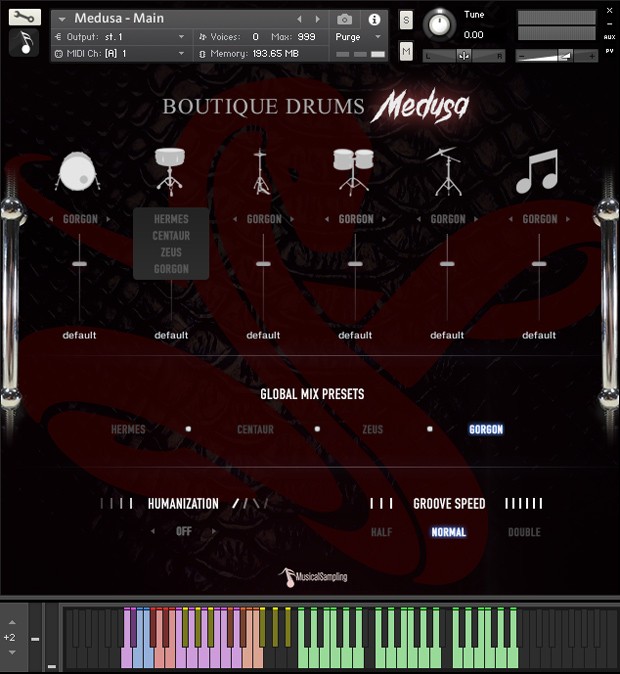Click the music notes volume fader handle
The image size is (620, 674).
tap(539, 263)
